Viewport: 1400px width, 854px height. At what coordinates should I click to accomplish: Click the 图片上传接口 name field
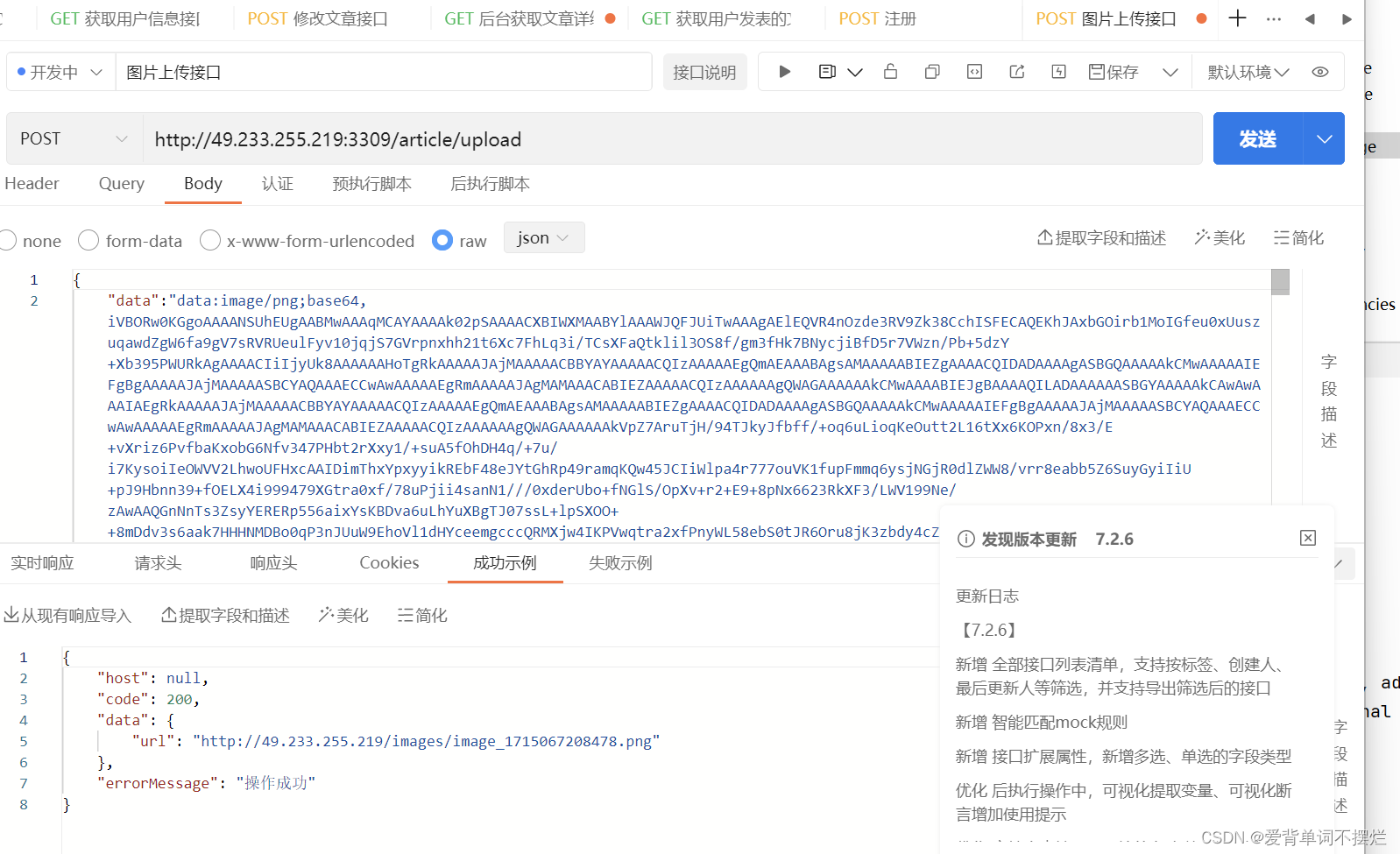coord(384,72)
